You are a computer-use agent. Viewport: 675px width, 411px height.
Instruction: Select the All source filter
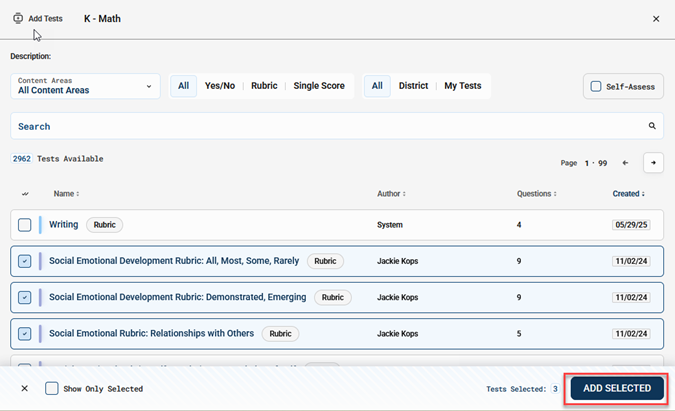click(377, 86)
